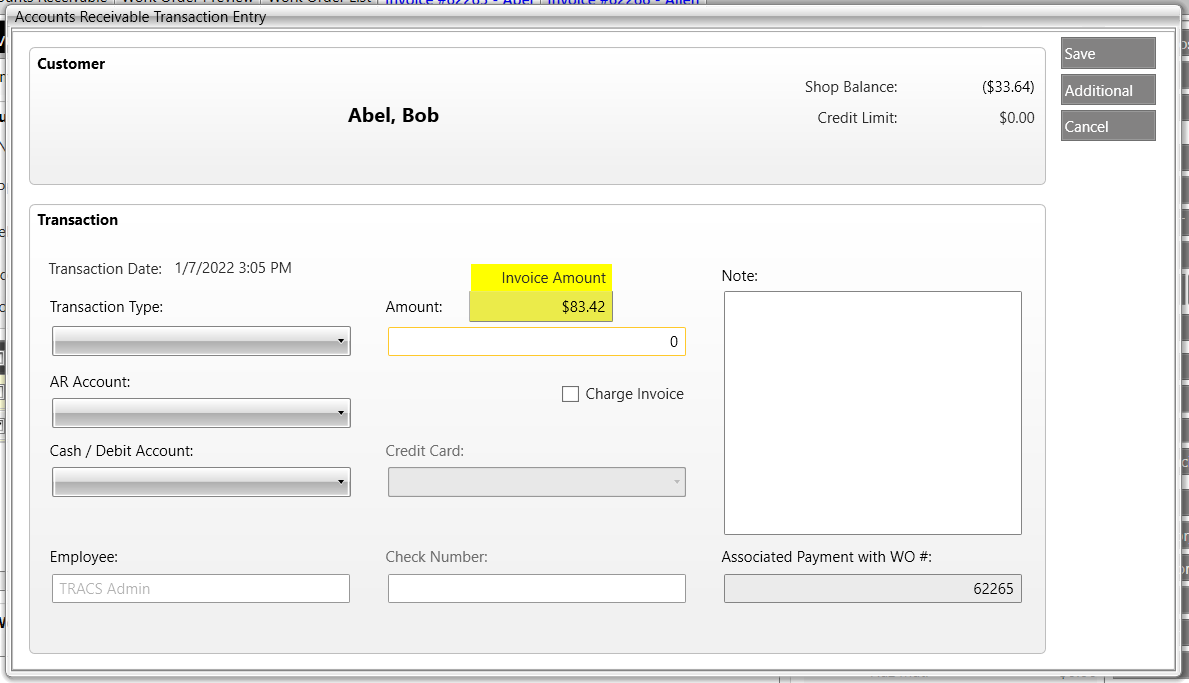Click the Shop Balance value ($33.64)
Viewport: 1189px width, 683px height.
point(1007,87)
